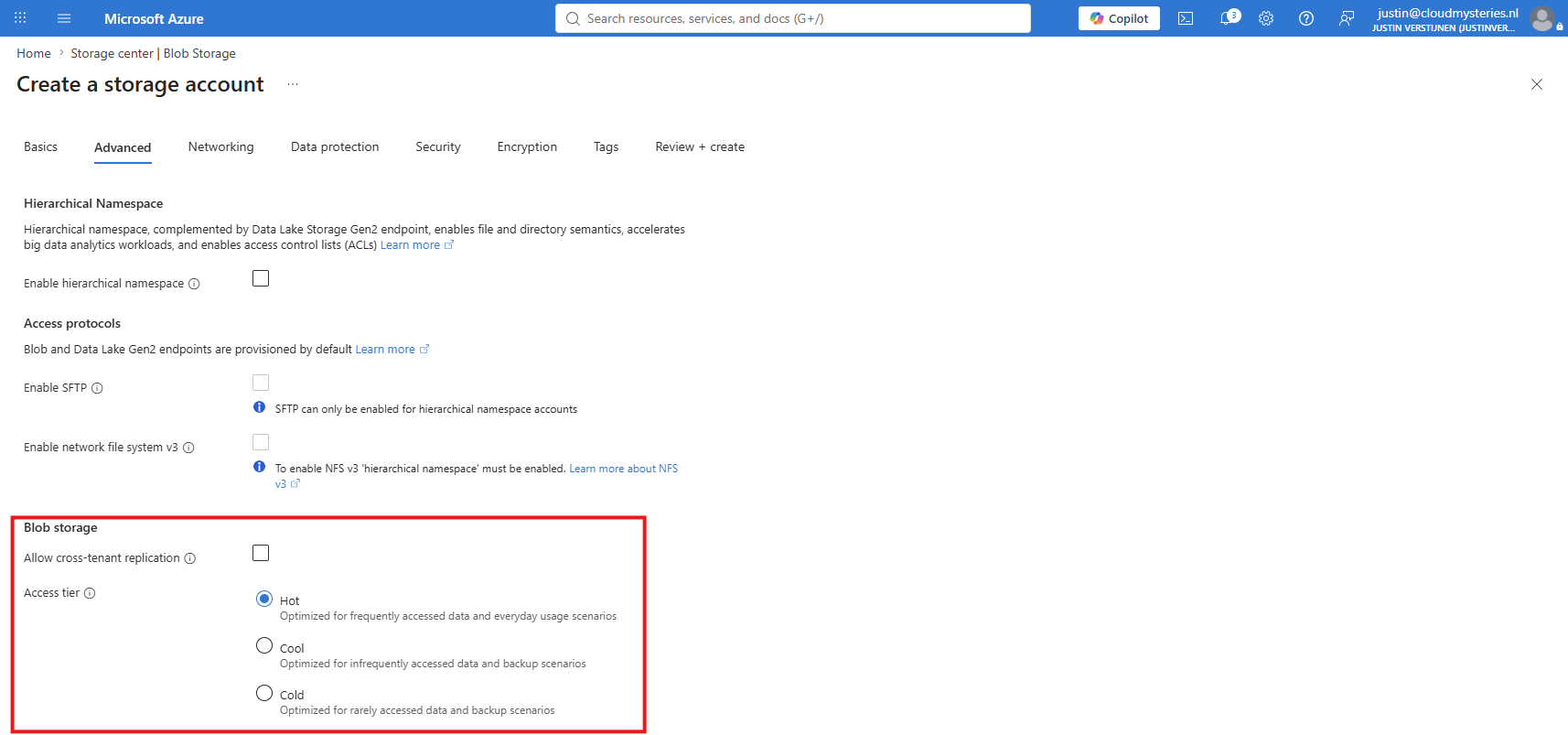
Task: Tick Allow cross-tenant replication checkbox
Action: pos(261,553)
